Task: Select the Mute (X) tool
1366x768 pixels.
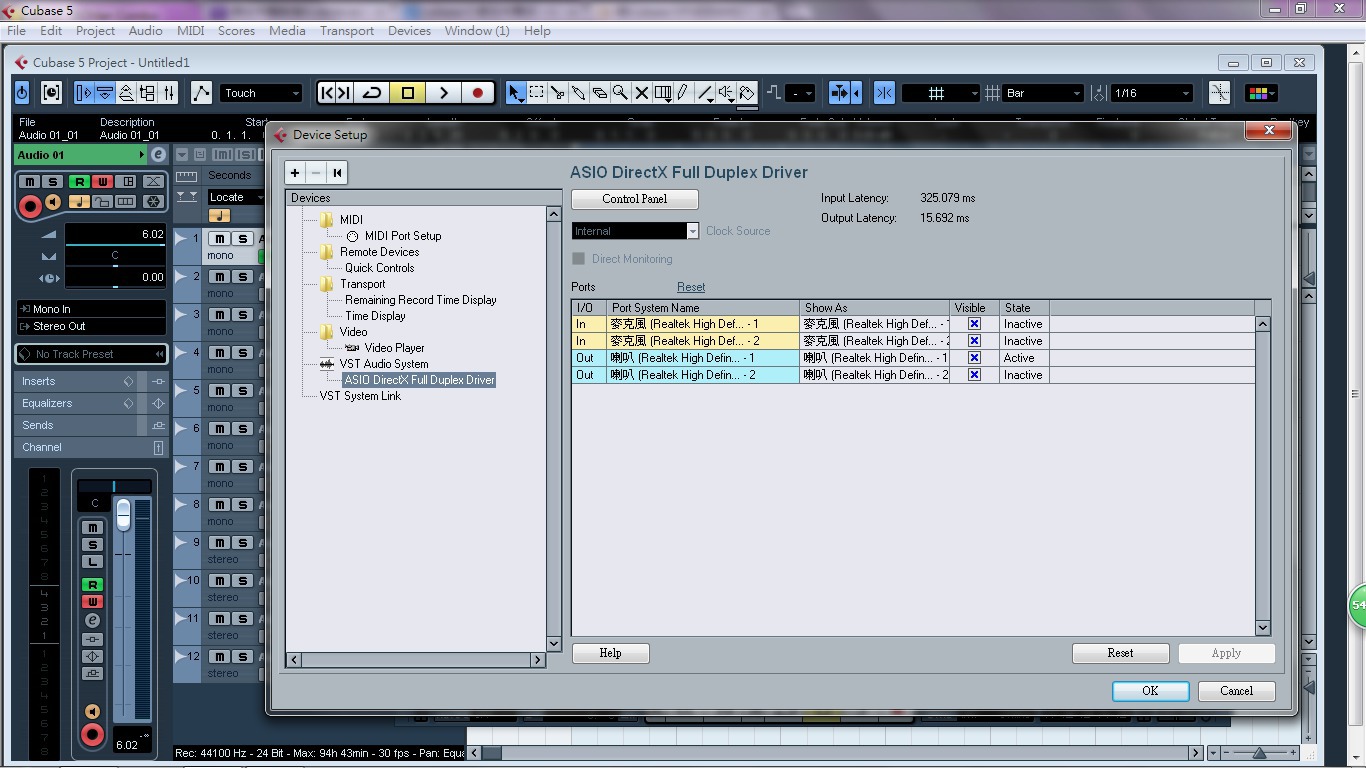Action: pyautogui.click(x=642, y=93)
